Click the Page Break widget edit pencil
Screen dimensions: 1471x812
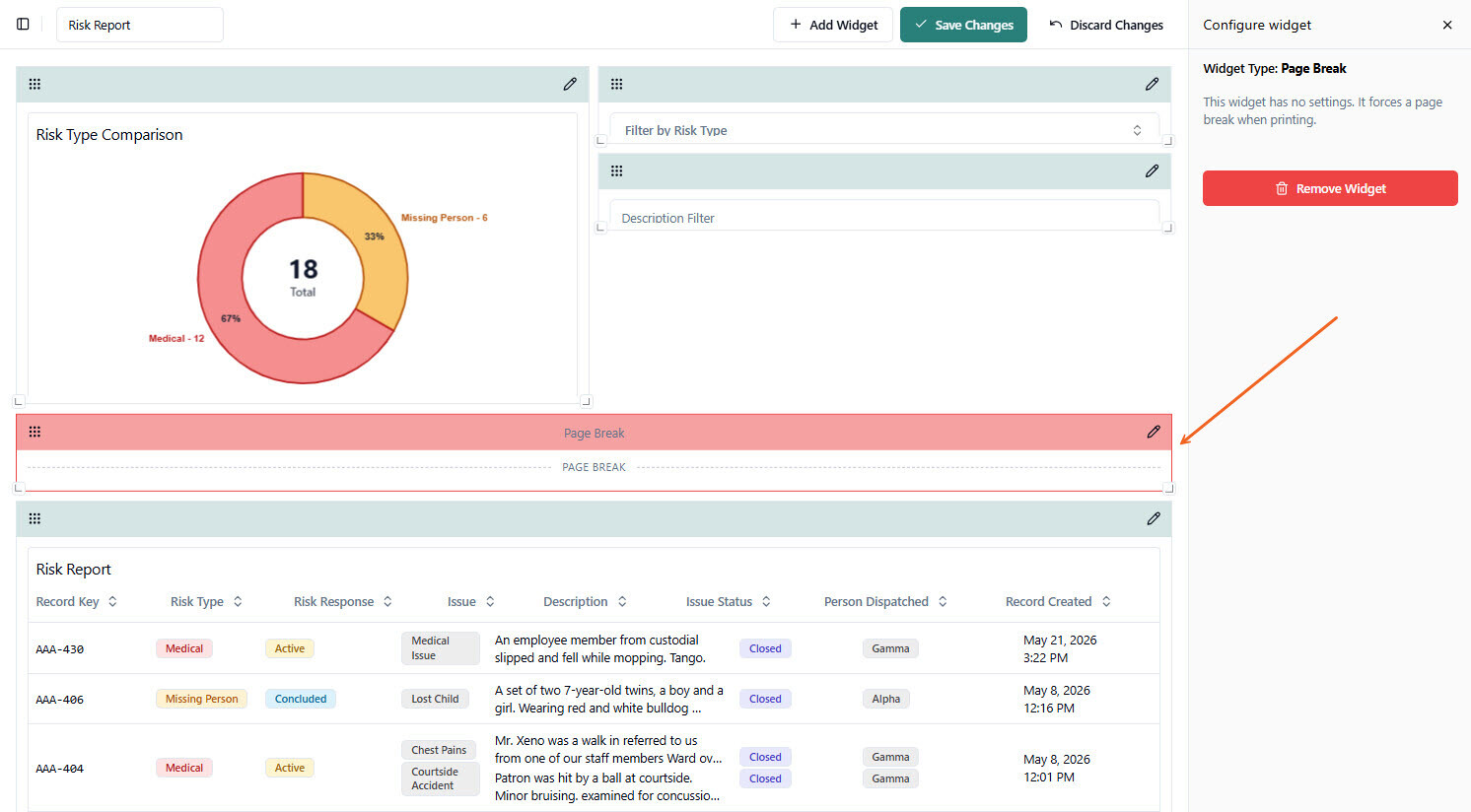[1154, 432]
